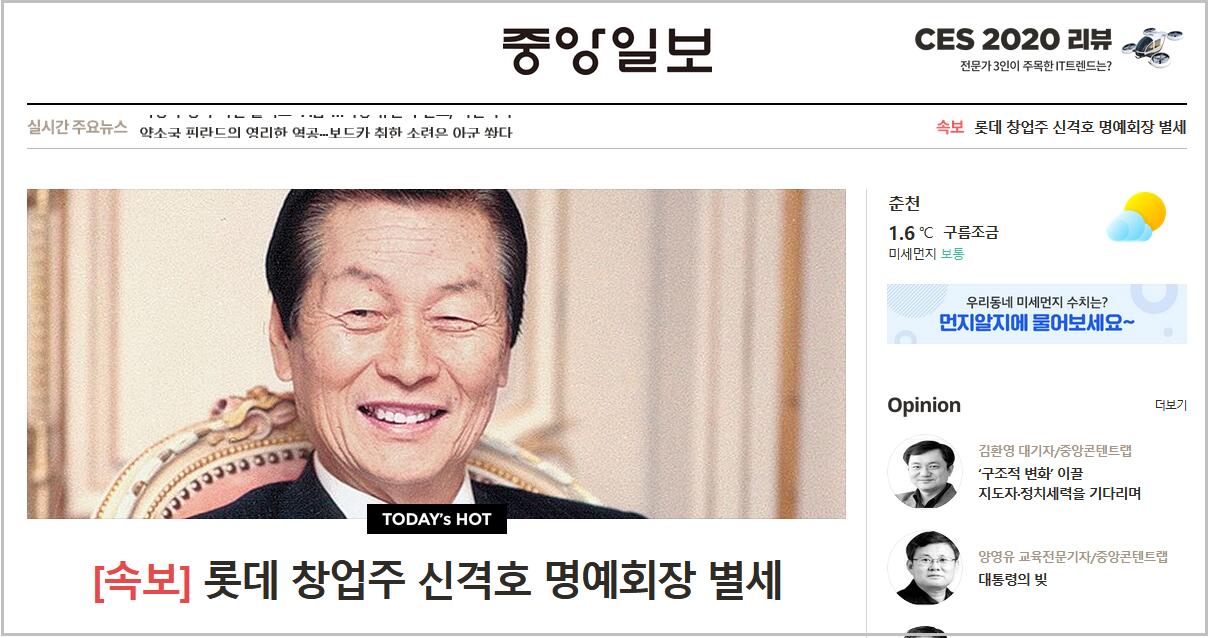Click the main photo of 신격호 명예회장

(x=436, y=353)
